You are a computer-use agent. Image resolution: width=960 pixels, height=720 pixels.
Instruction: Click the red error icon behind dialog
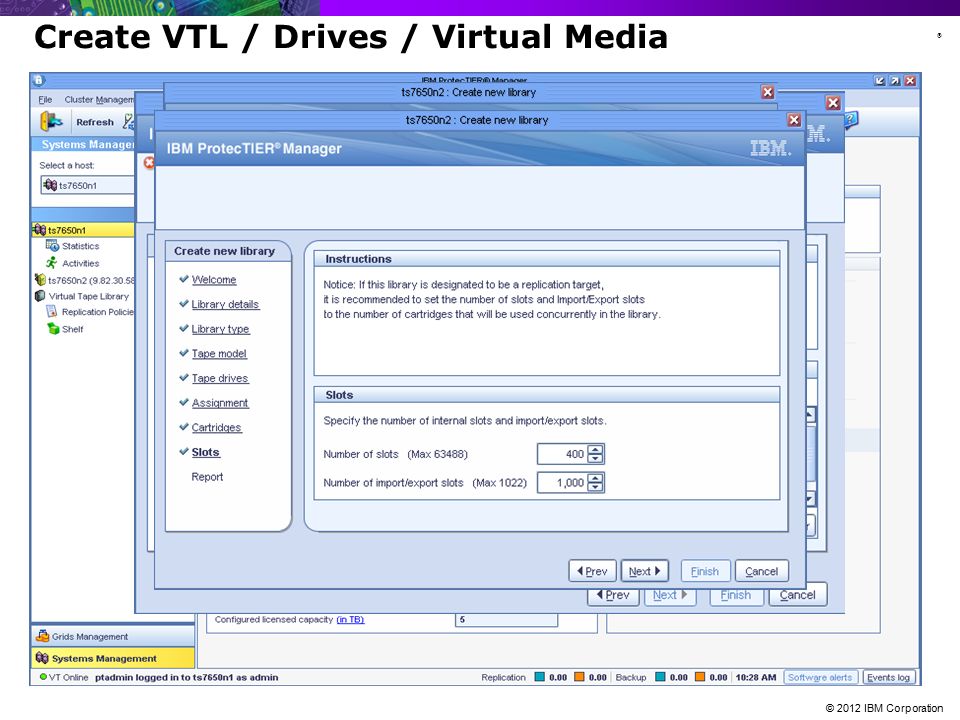point(149,163)
